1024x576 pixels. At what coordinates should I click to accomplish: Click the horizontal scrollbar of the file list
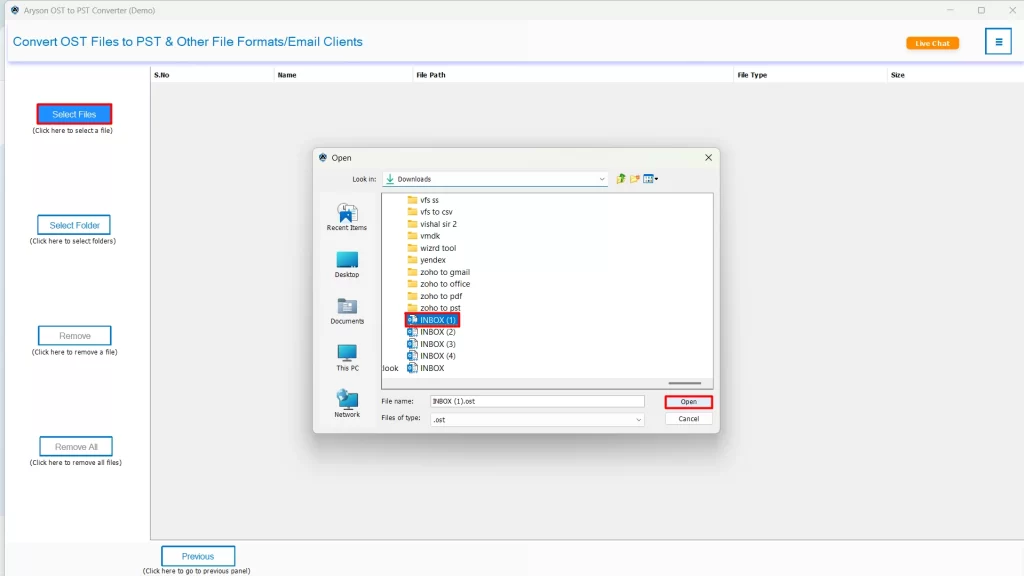coord(686,382)
